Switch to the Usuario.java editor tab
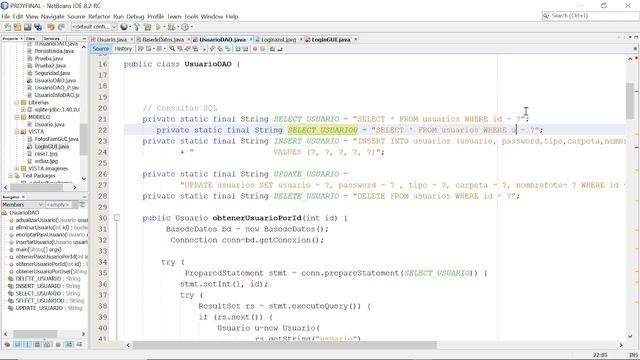The image size is (640, 360). pyautogui.click(x=111, y=40)
